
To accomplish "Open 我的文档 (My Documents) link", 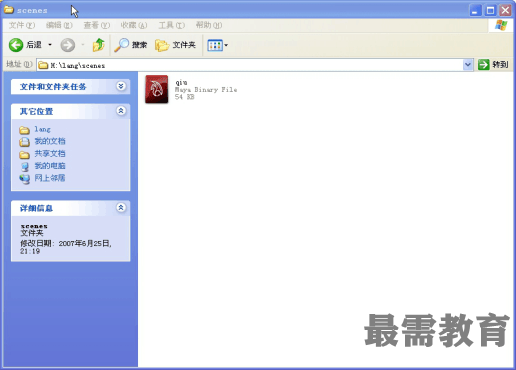I will pos(50,141).
